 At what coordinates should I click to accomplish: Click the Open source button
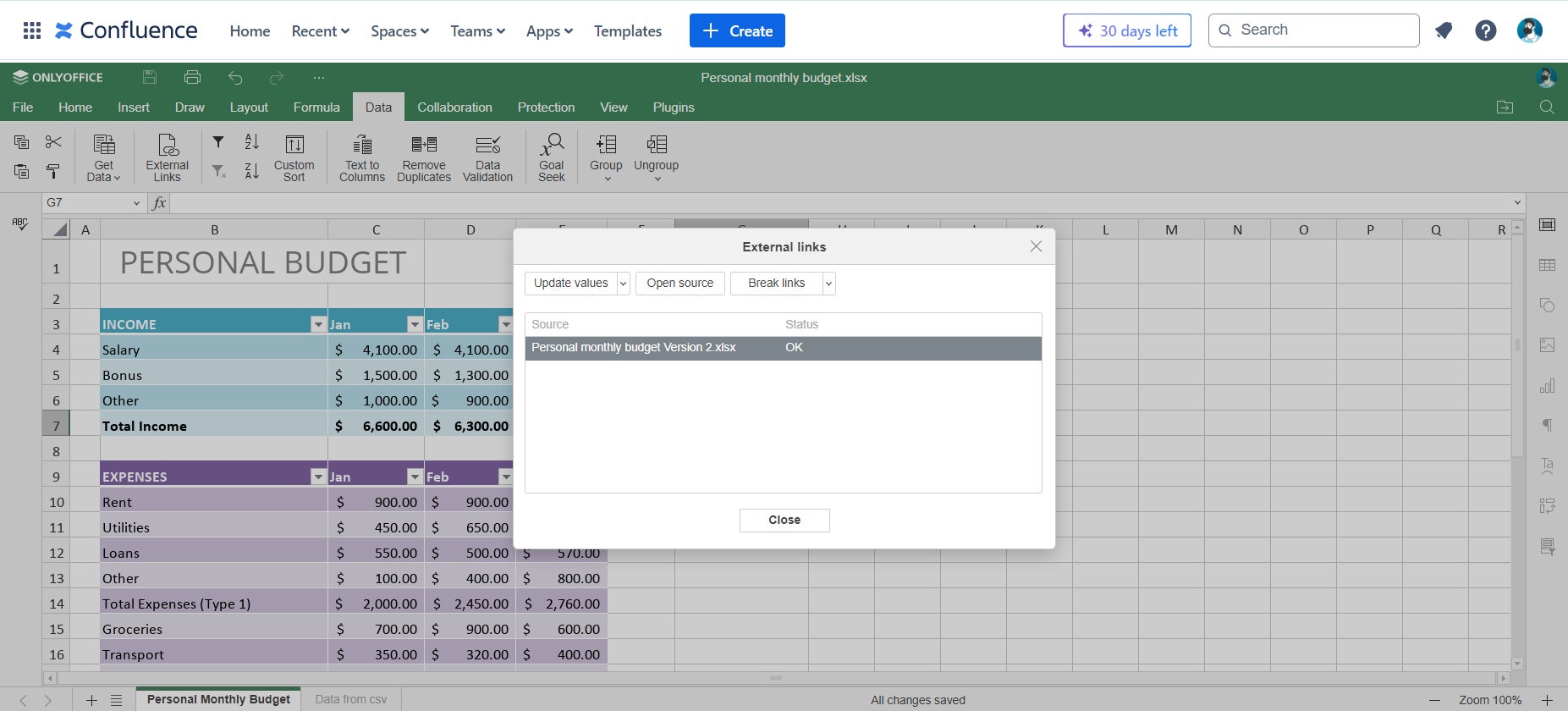coord(679,284)
